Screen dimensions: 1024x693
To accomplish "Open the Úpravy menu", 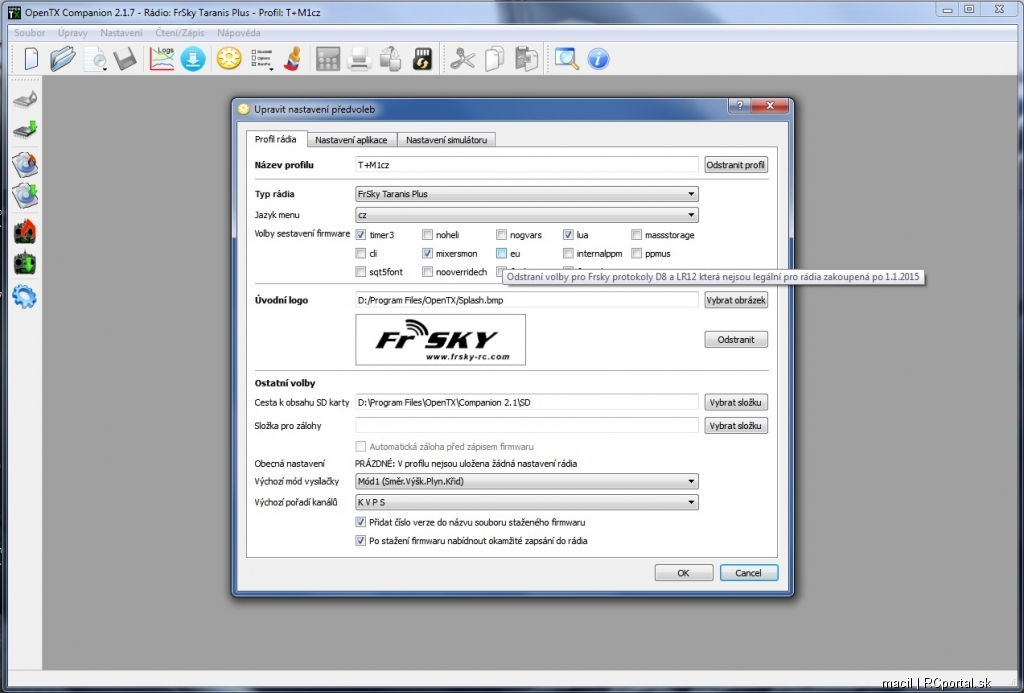I will coord(72,33).
